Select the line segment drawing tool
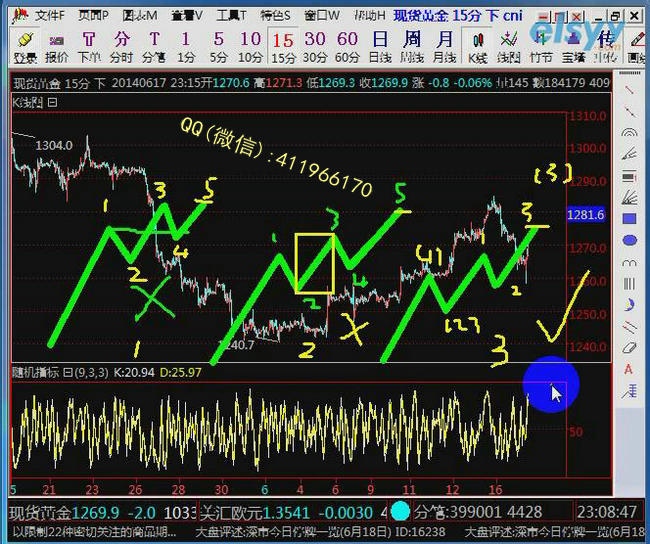The width and height of the screenshot is (650, 544). (x=629, y=89)
